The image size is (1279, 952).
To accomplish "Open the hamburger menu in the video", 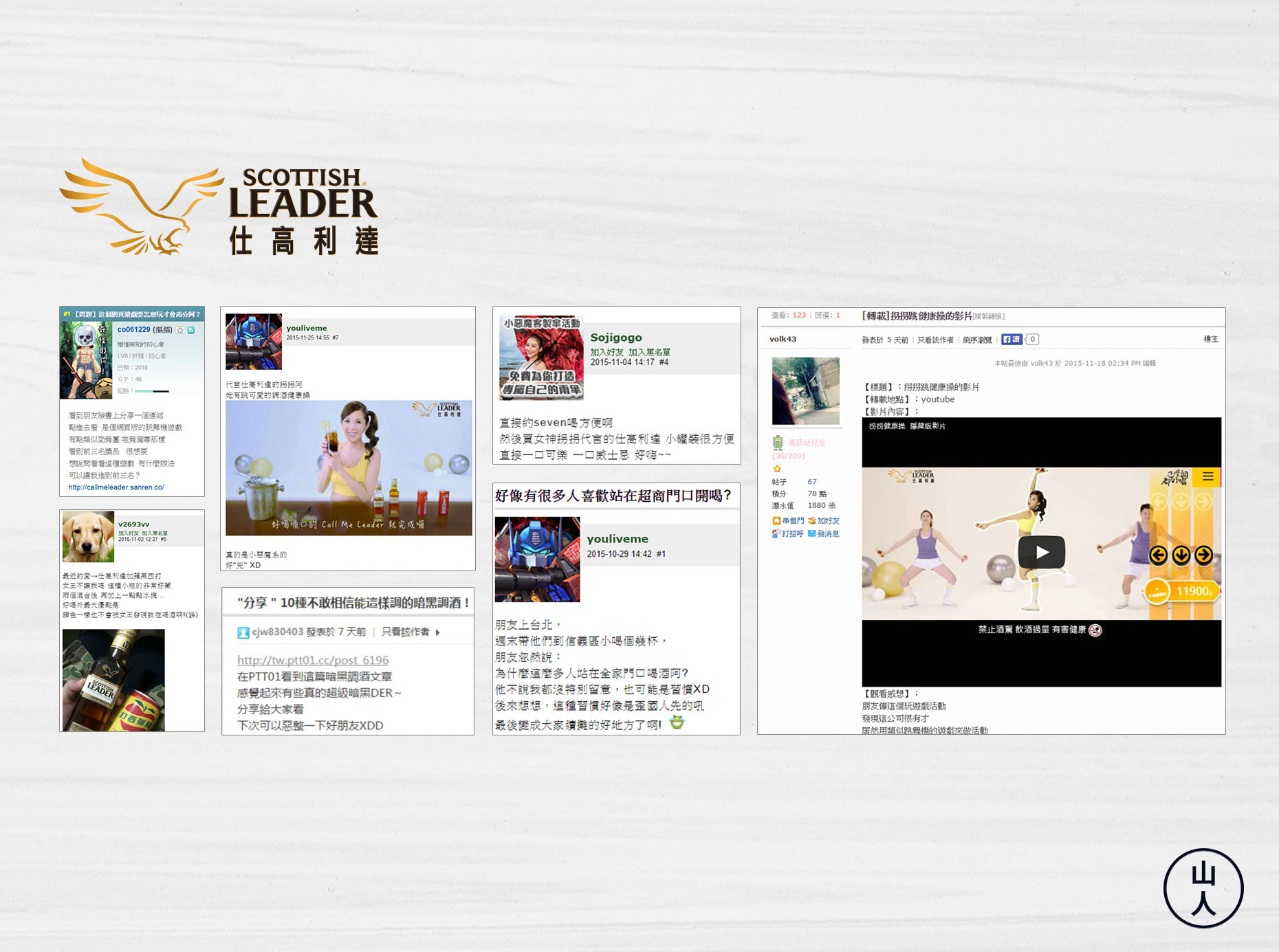I will 1208,476.
